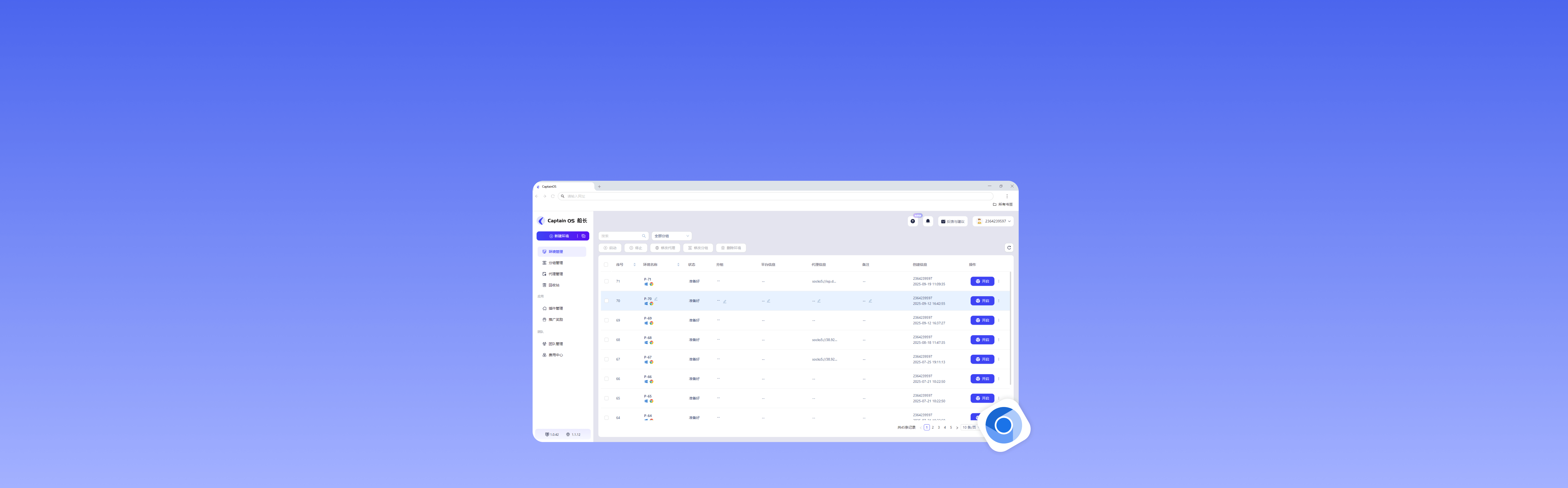1568x488 pixels.
Task: Click the browser reload icon
Action: (553, 196)
